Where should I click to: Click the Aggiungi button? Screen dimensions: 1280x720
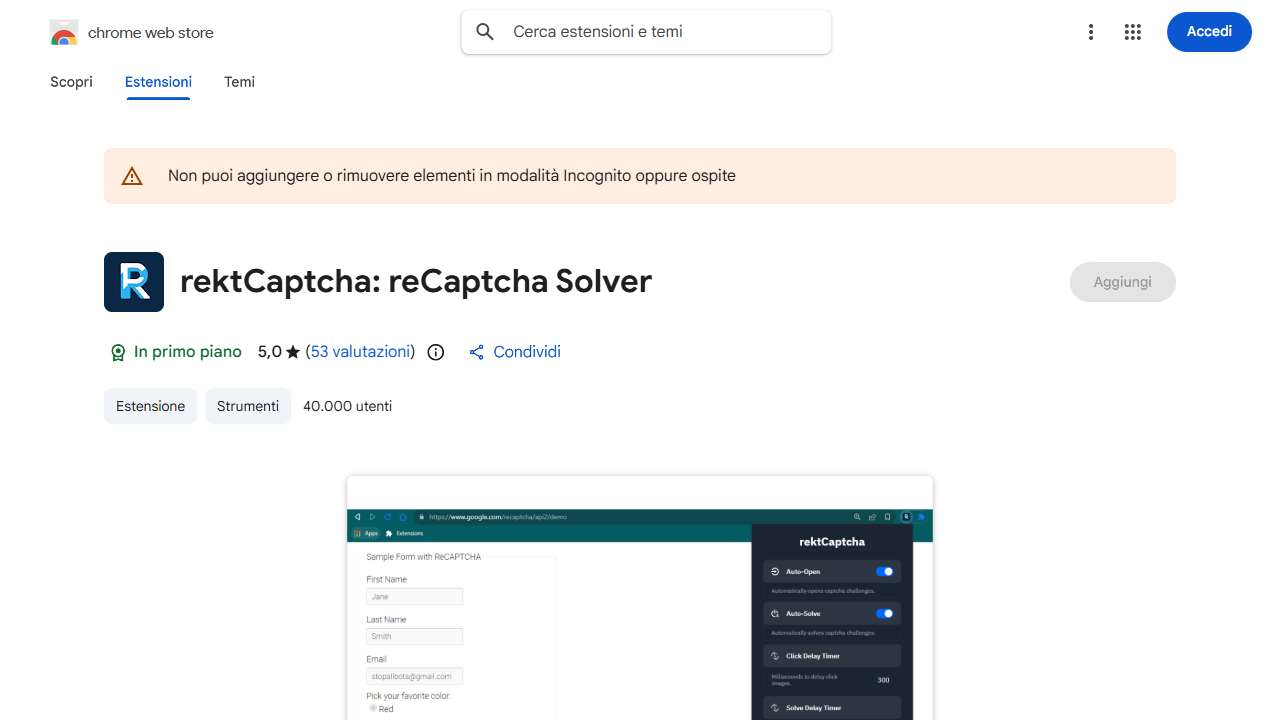coord(1122,282)
